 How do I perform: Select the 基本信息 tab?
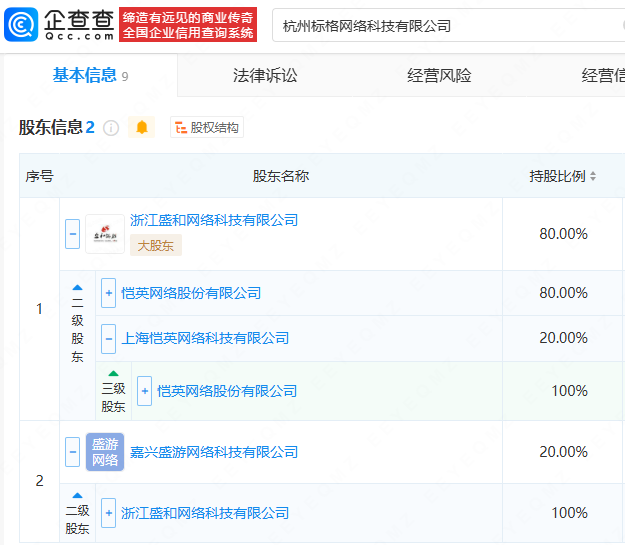84,76
